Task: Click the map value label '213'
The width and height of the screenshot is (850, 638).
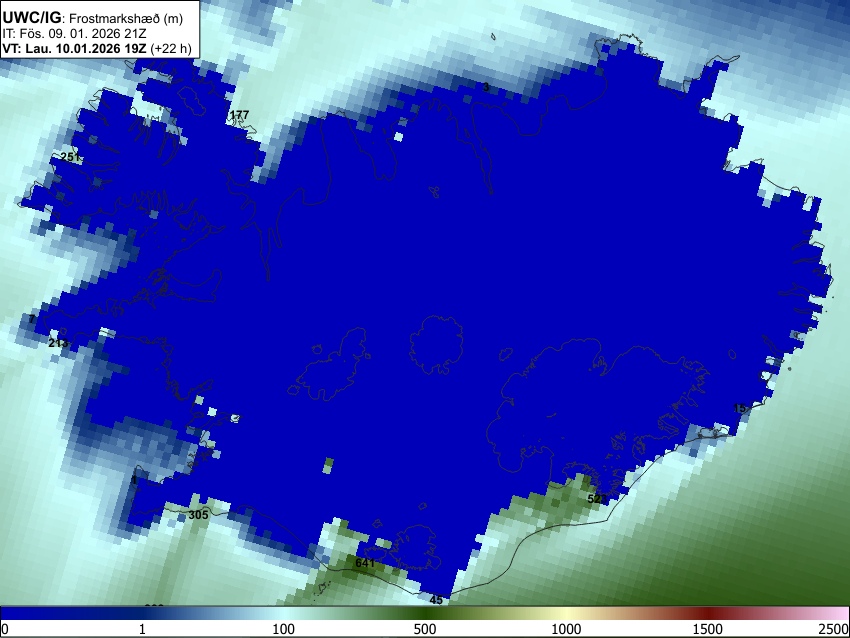Action: pos(58,343)
